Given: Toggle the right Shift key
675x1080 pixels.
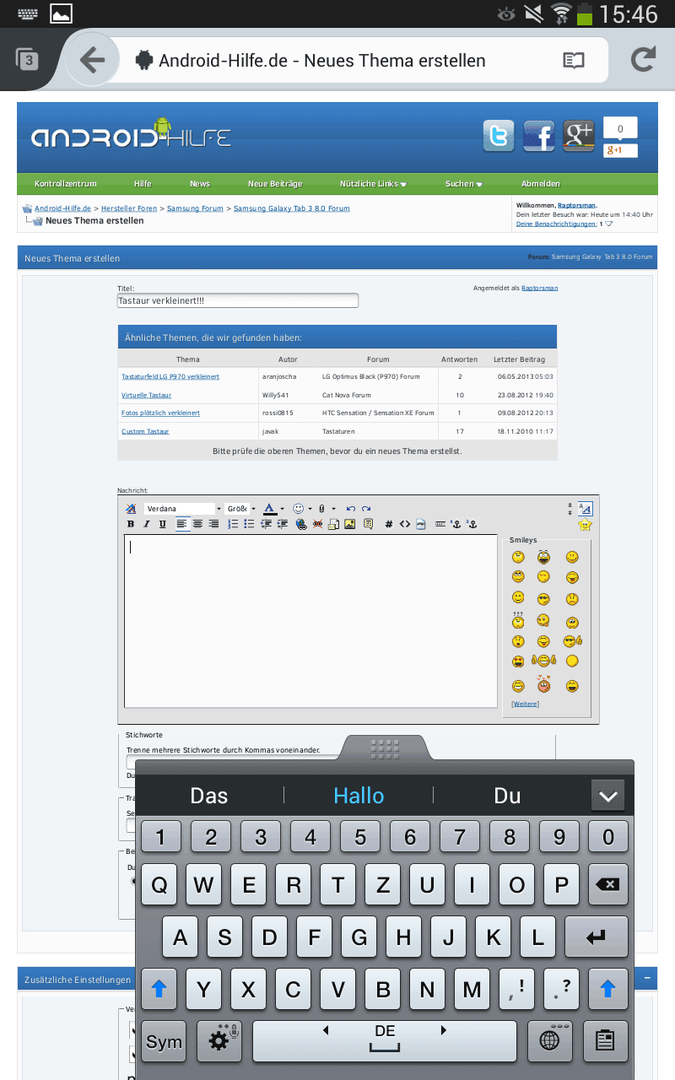Looking at the screenshot, I should [608, 989].
